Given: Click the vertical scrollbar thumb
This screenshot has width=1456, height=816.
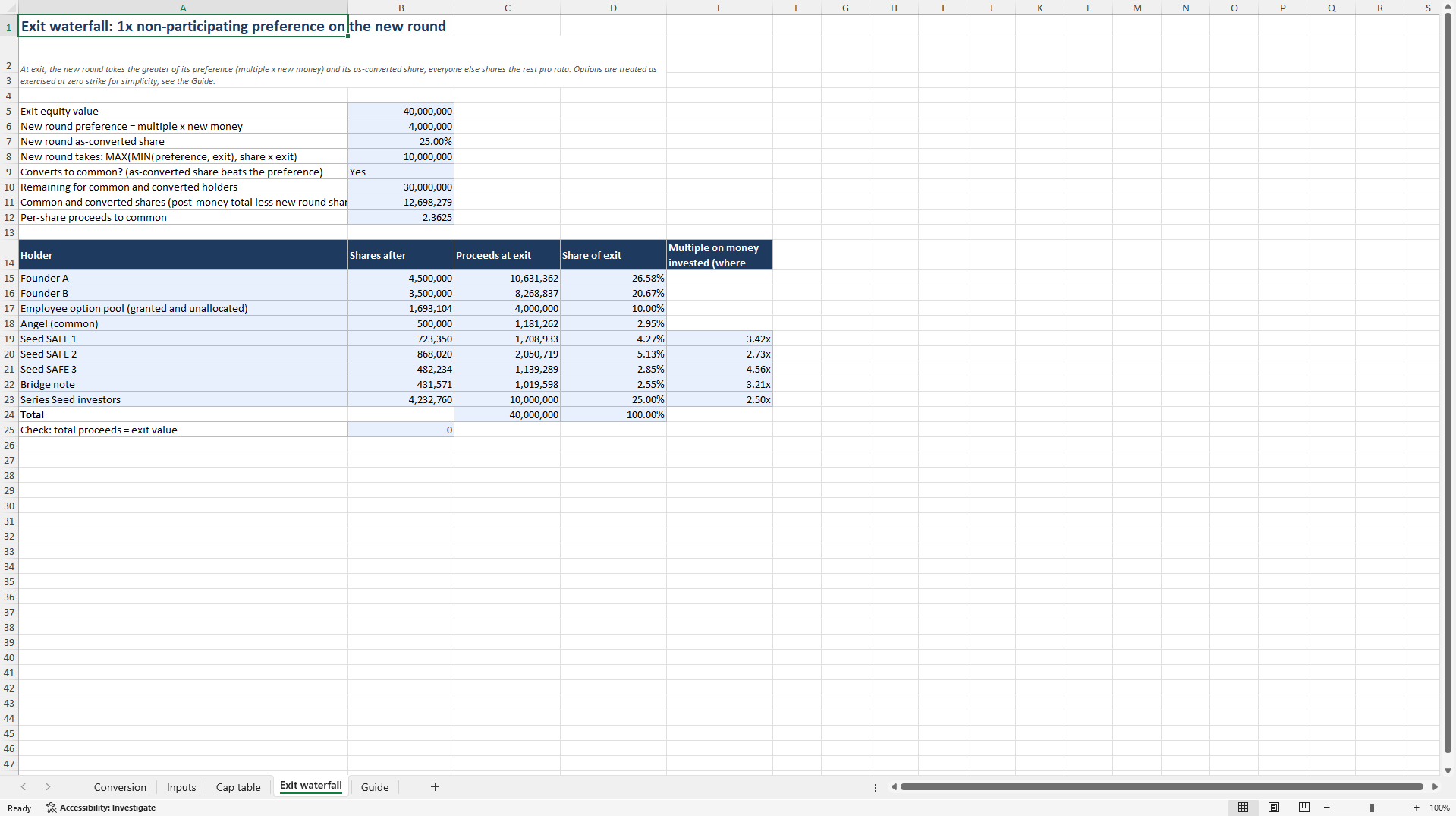Looking at the screenshot, I should coord(1448,383).
